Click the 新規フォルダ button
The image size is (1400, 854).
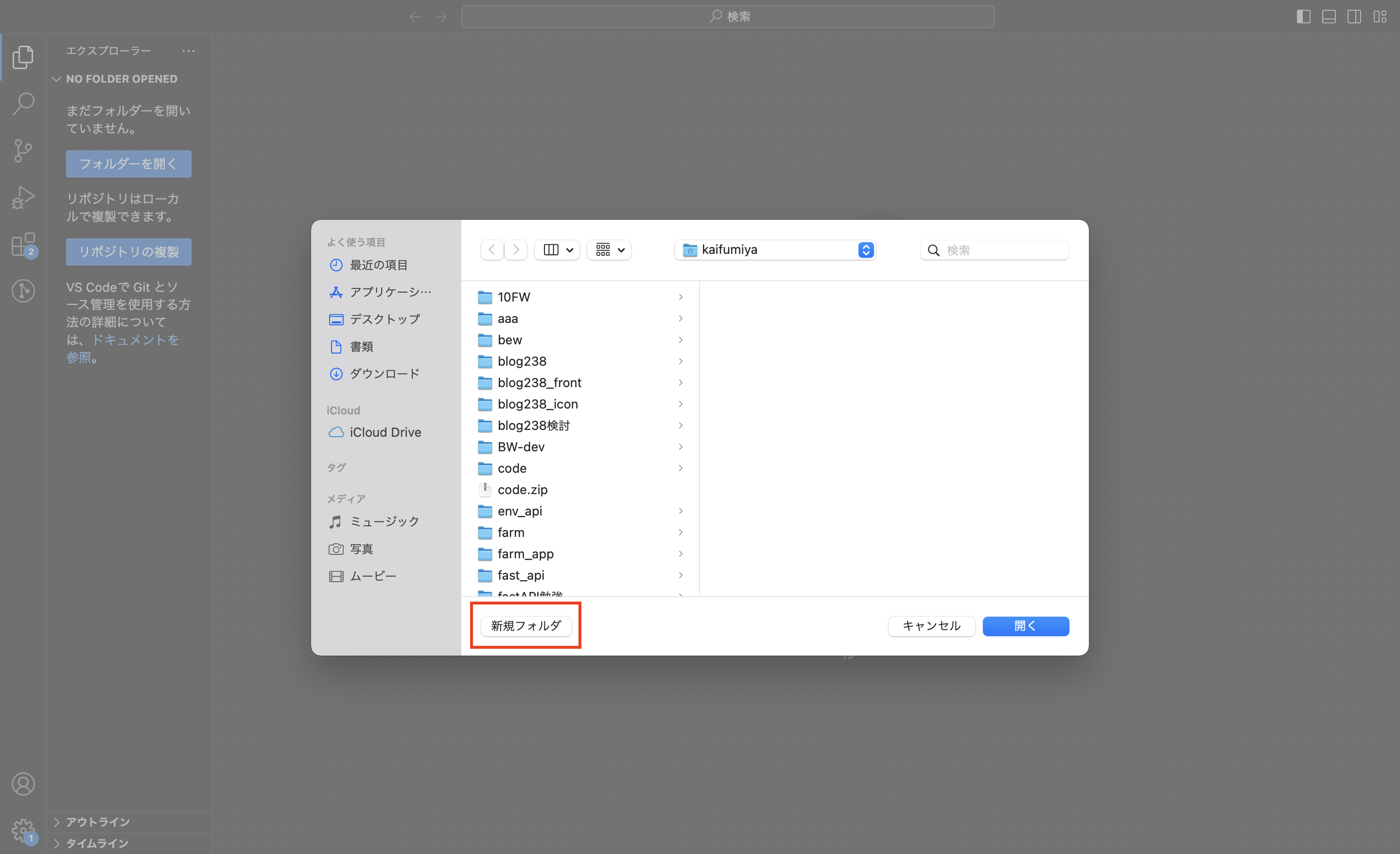(x=525, y=626)
